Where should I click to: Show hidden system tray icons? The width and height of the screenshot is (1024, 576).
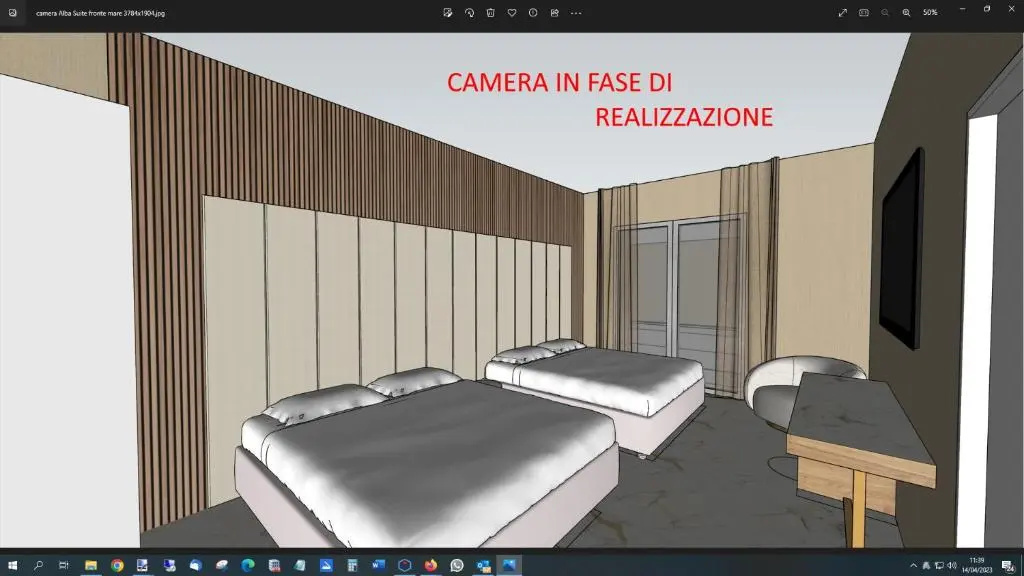[x=913, y=566]
